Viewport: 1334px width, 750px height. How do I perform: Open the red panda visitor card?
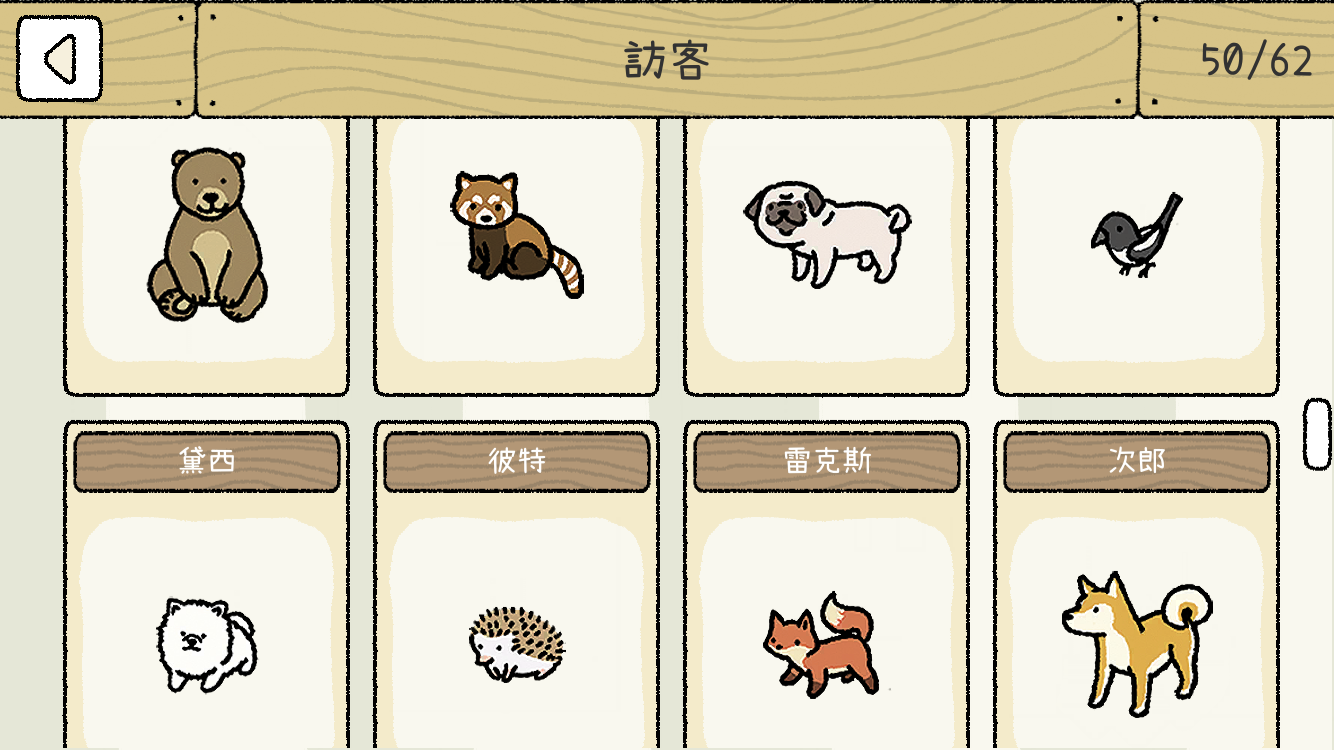point(516,235)
